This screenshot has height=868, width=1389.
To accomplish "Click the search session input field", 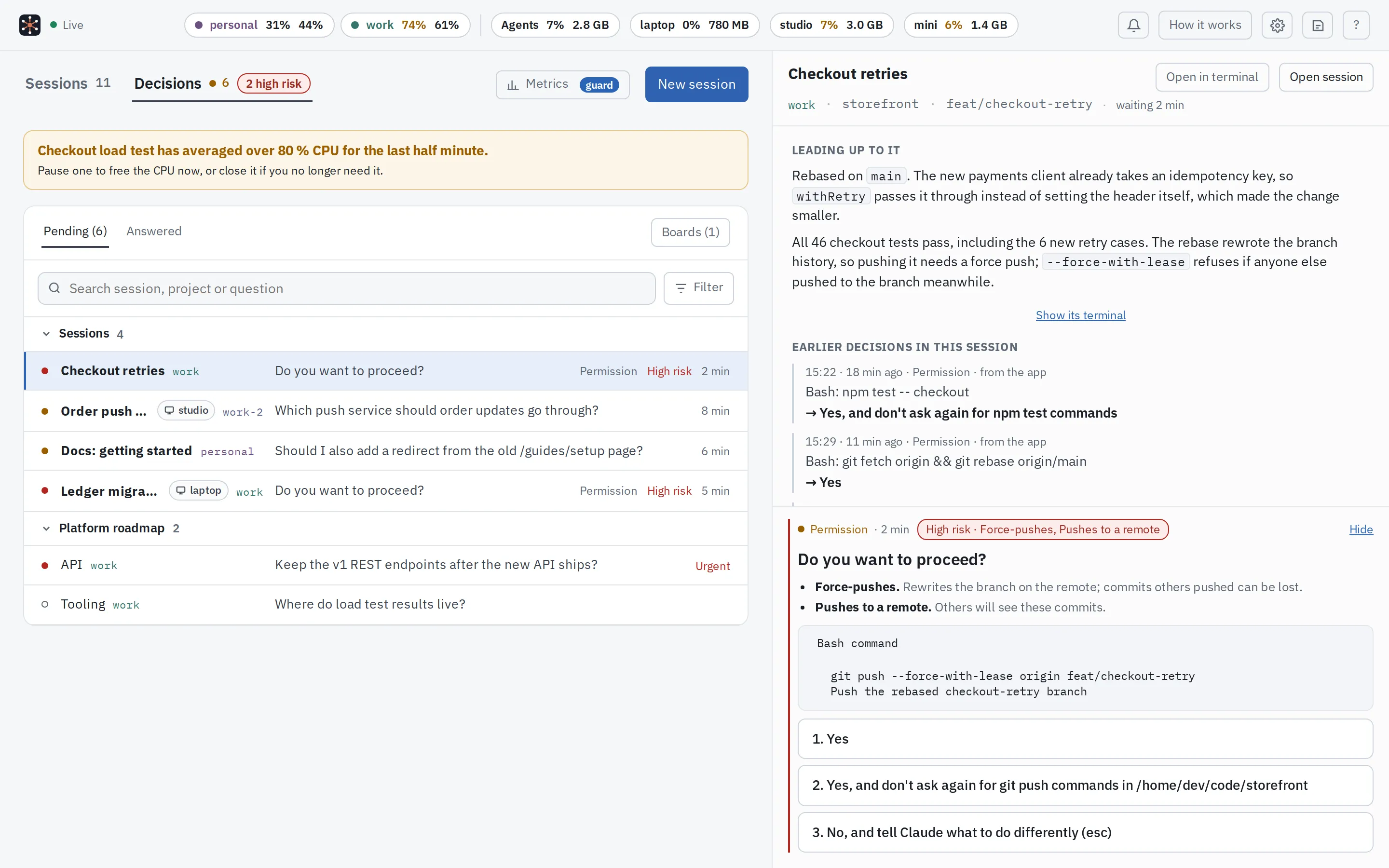I will [x=347, y=288].
